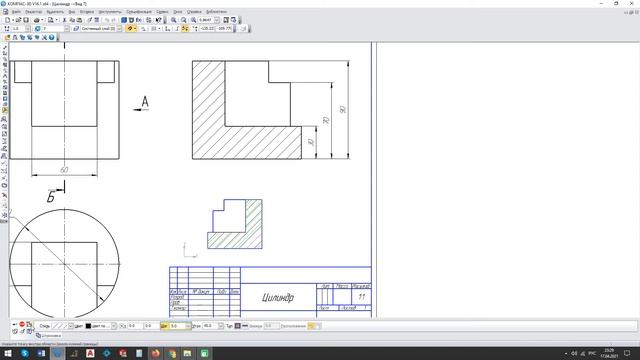Toggle the highlighted rounding mode button
This screenshot has width=640, height=360.
click(x=185, y=29)
